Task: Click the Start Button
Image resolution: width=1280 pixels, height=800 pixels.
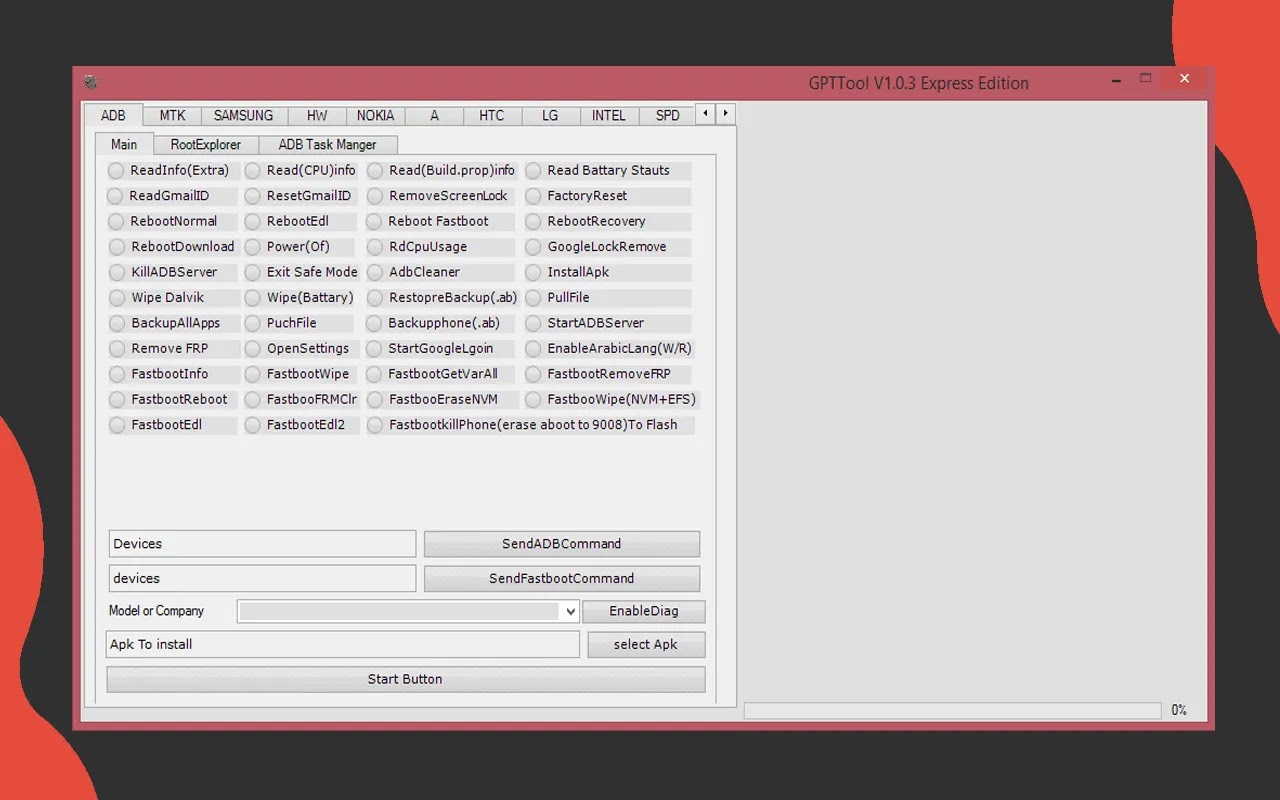Action: coord(405,679)
